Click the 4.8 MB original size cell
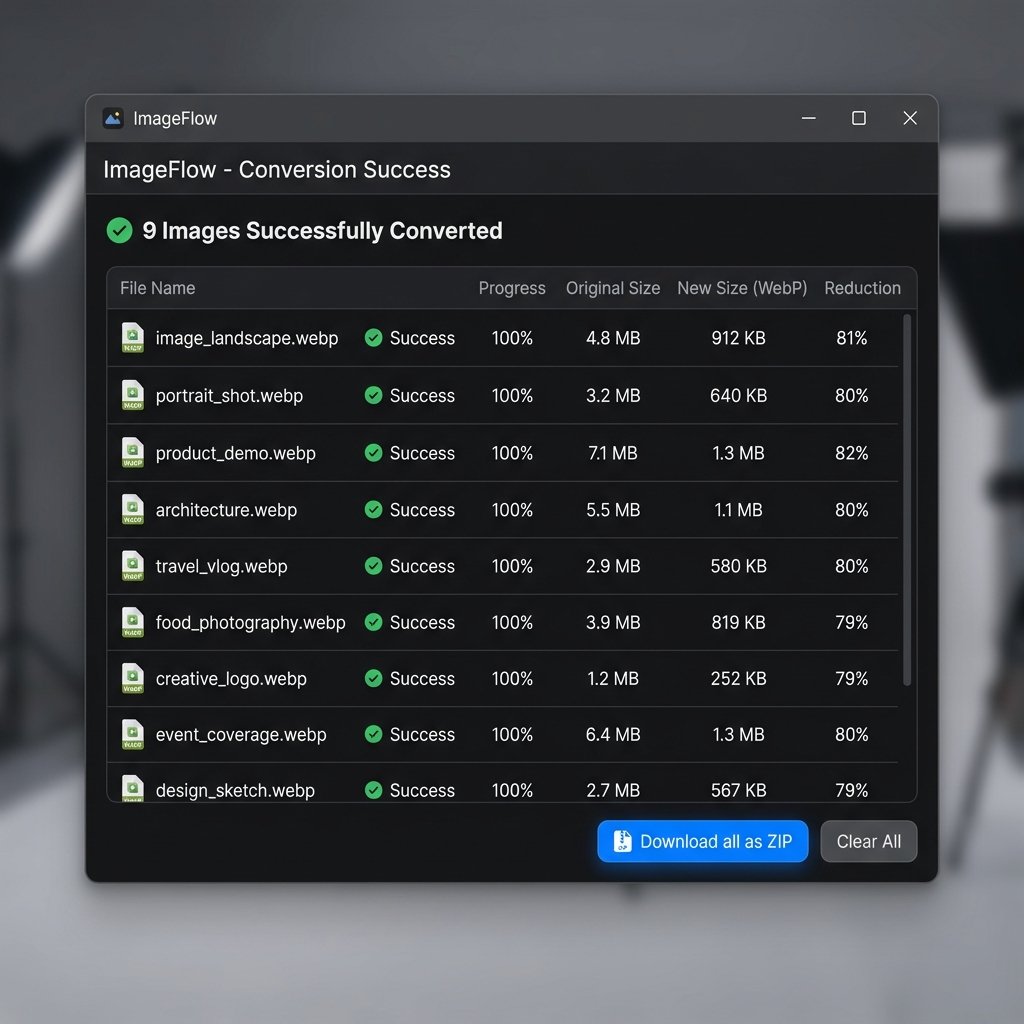Image resolution: width=1024 pixels, height=1024 pixels. pos(613,338)
